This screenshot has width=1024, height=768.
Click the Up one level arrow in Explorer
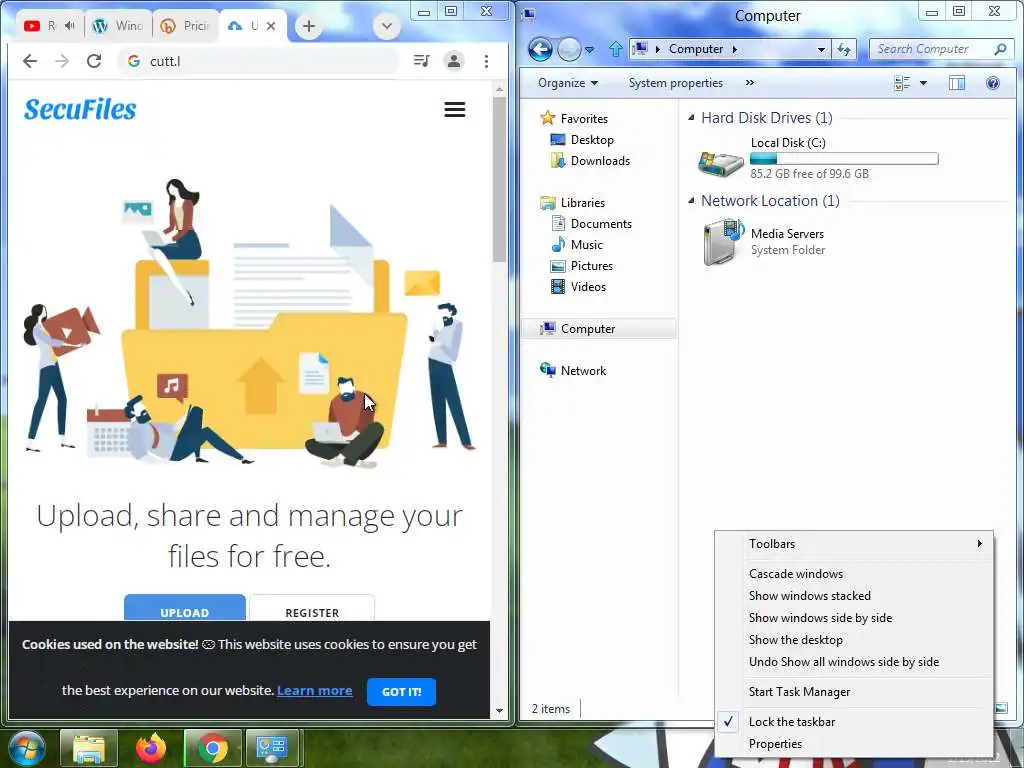[615, 49]
